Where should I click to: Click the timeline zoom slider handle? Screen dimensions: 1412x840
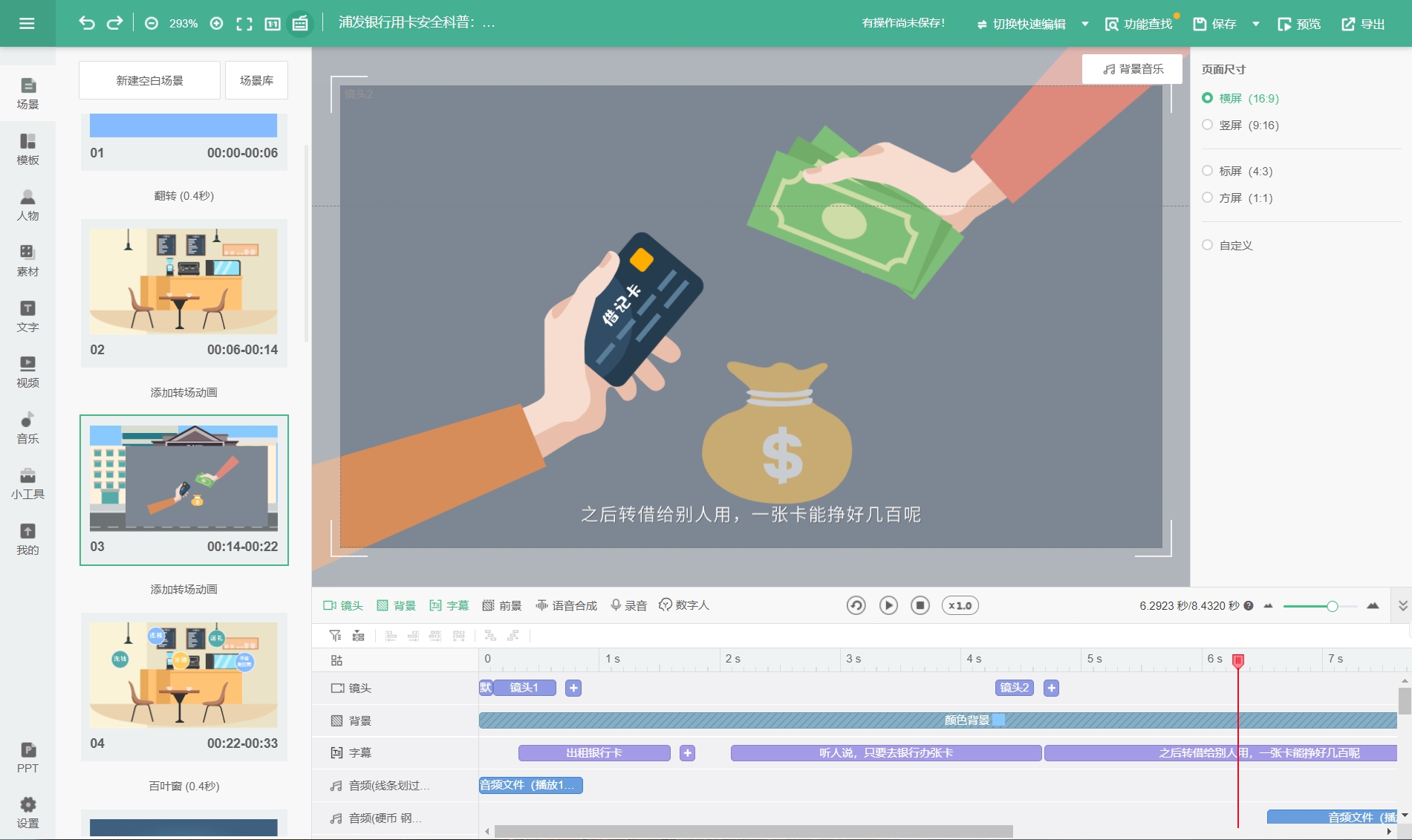1333,606
